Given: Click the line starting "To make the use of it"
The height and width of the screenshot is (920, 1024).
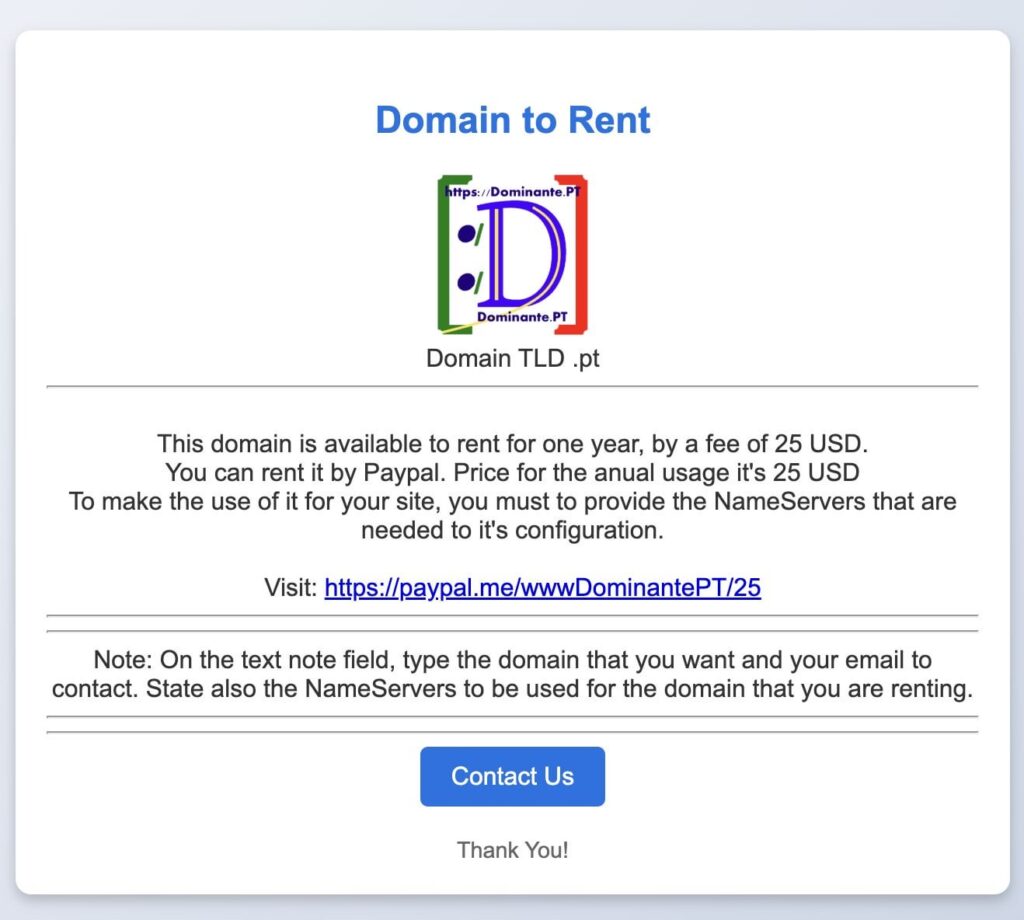Looking at the screenshot, I should (513, 501).
